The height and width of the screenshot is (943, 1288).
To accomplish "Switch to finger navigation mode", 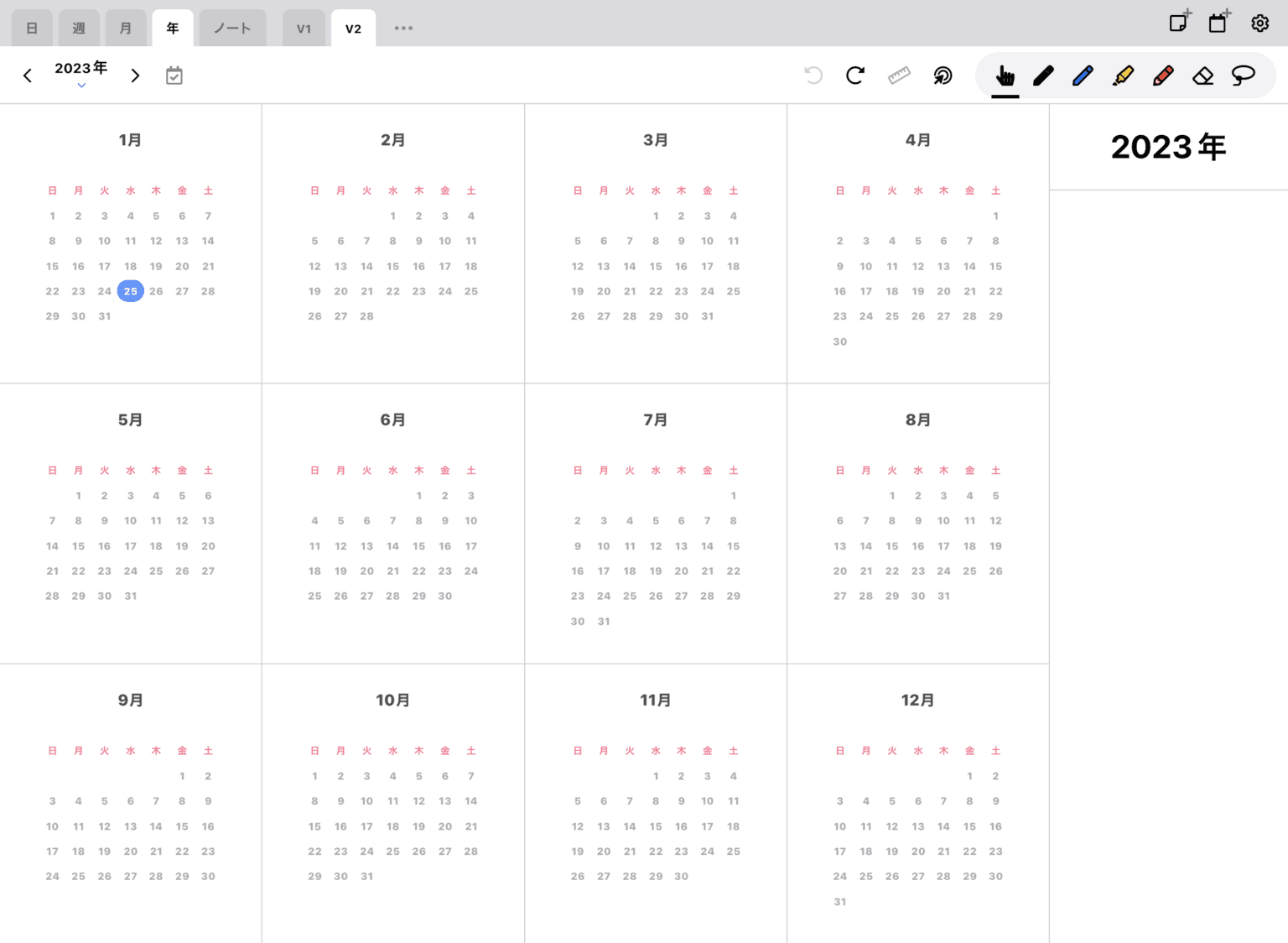I will point(1005,76).
